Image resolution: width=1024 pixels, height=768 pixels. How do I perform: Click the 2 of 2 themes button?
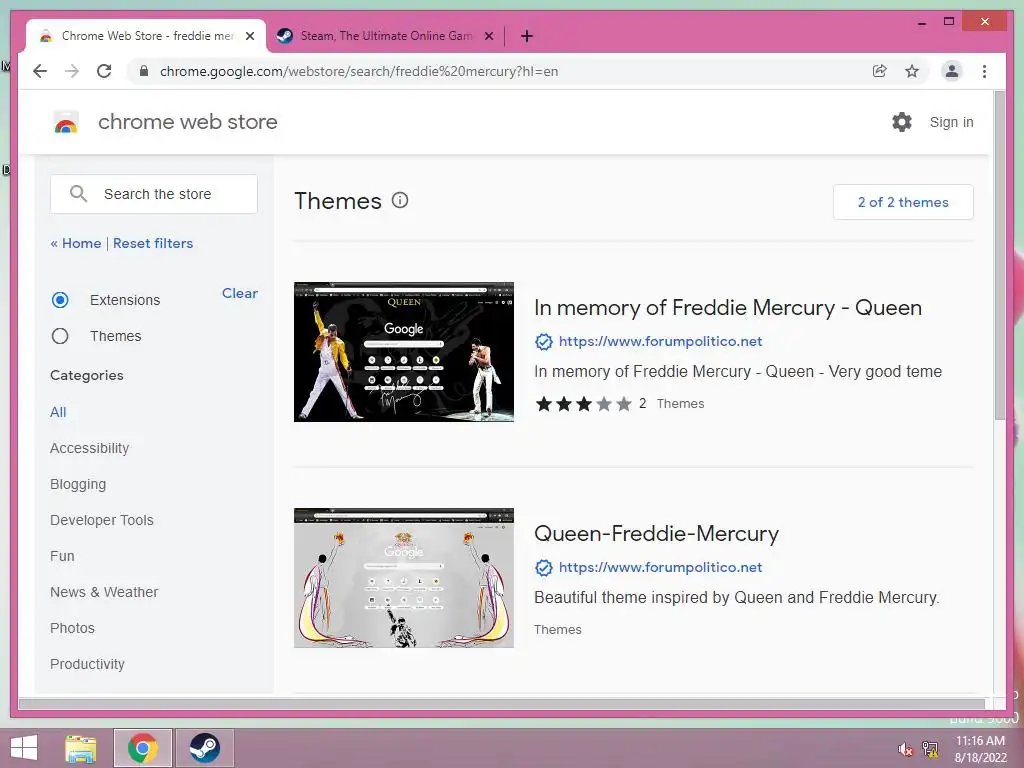pyautogui.click(x=903, y=202)
